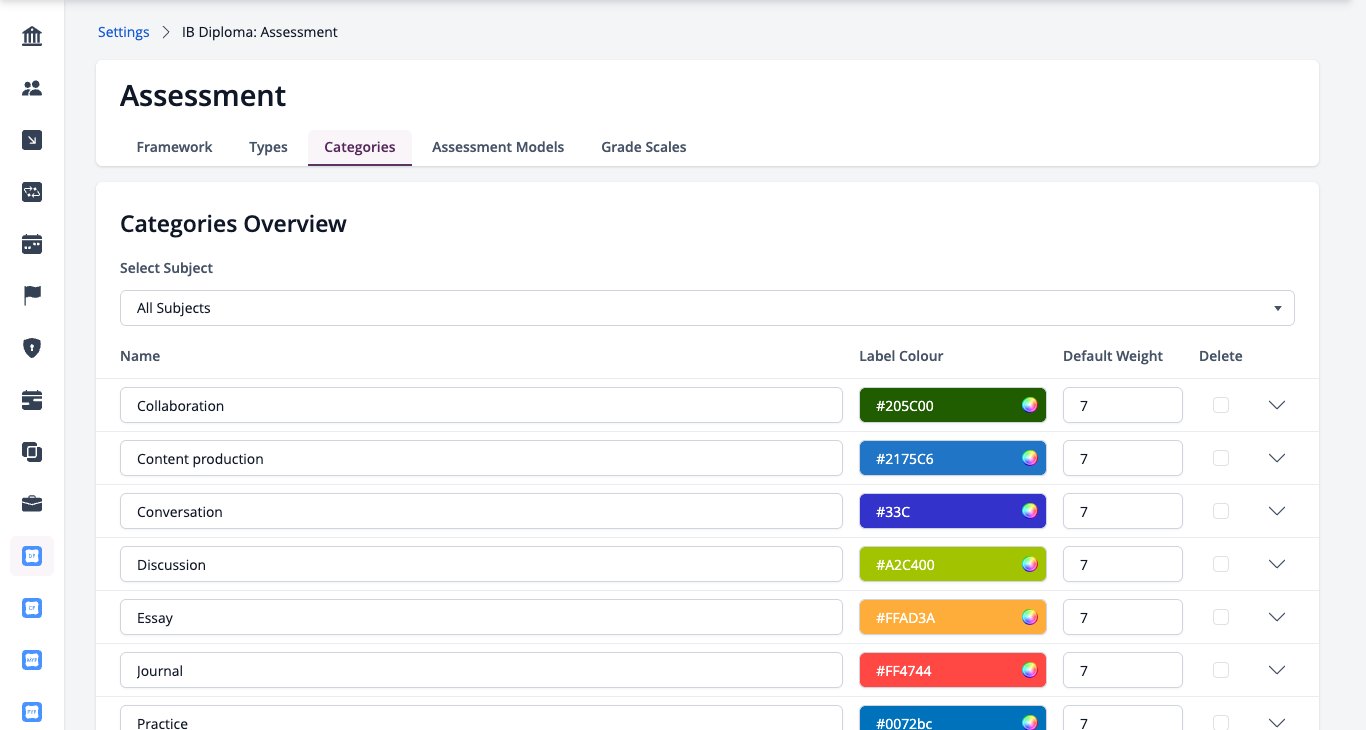Select the MYP programme icon in sidebar
This screenshot has width=1366, height=730.
coord(32,660)
